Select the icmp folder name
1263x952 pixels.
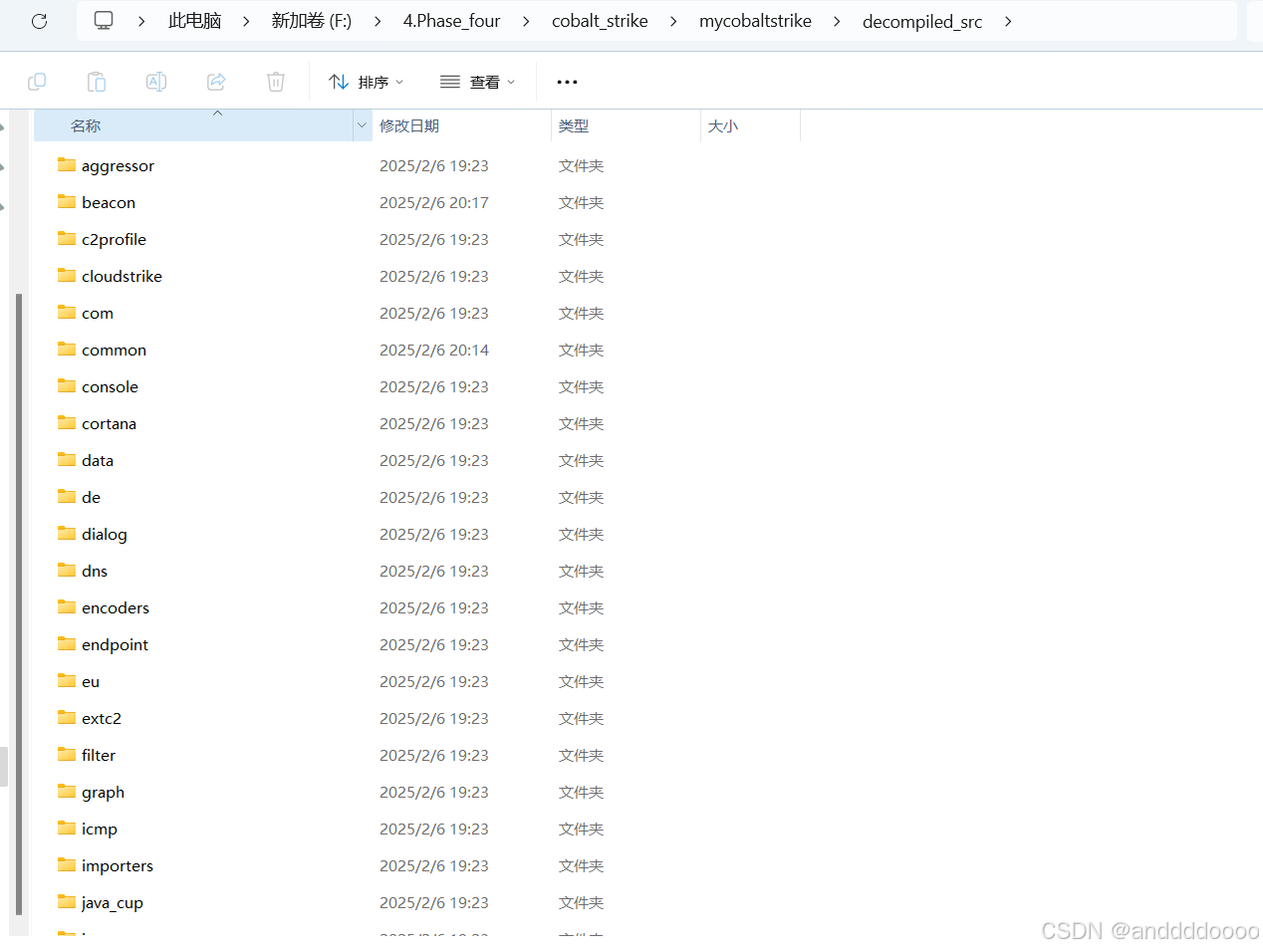click(100, 830)
